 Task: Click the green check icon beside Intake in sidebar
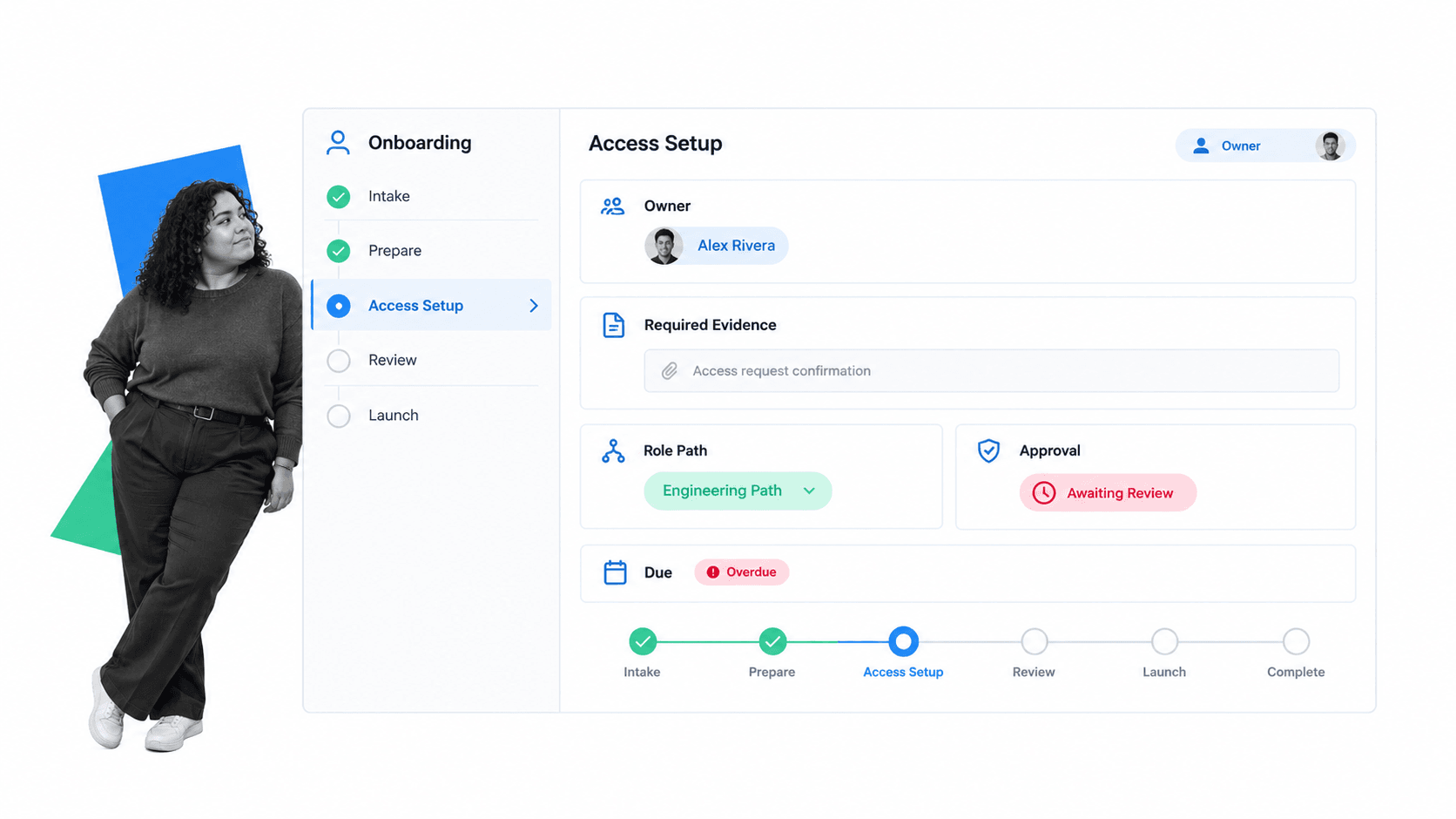(x=339, y=197)
